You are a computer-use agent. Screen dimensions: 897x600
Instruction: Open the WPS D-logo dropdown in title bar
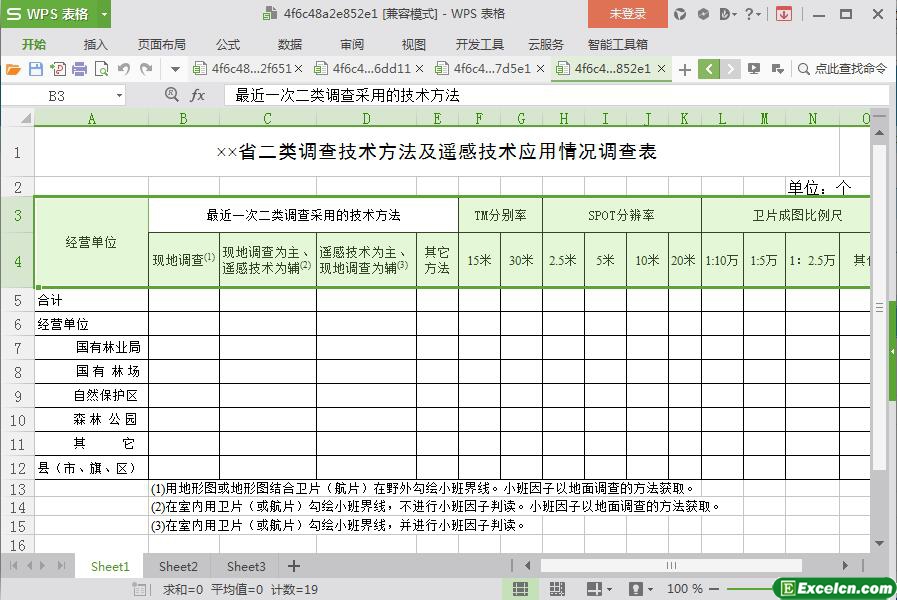coord(728,14)
